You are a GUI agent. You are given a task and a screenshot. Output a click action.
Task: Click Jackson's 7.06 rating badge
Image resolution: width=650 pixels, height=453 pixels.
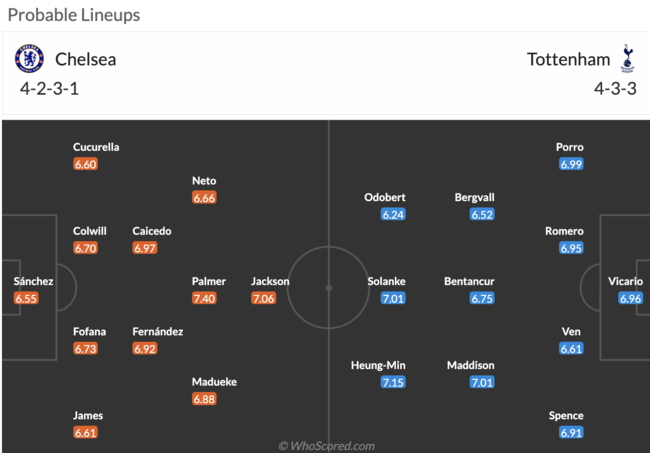pyautogui.click(x=264, y=298)
